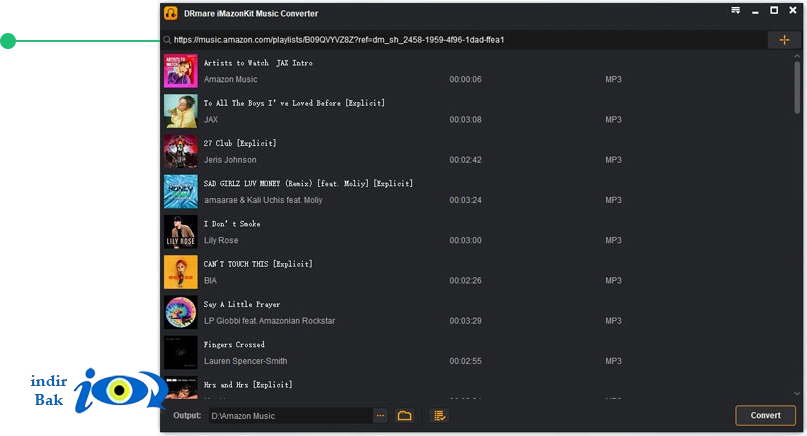Click MP3 format of JAX Intro row
Screen dimensions: 807x436
pos(613,79)
